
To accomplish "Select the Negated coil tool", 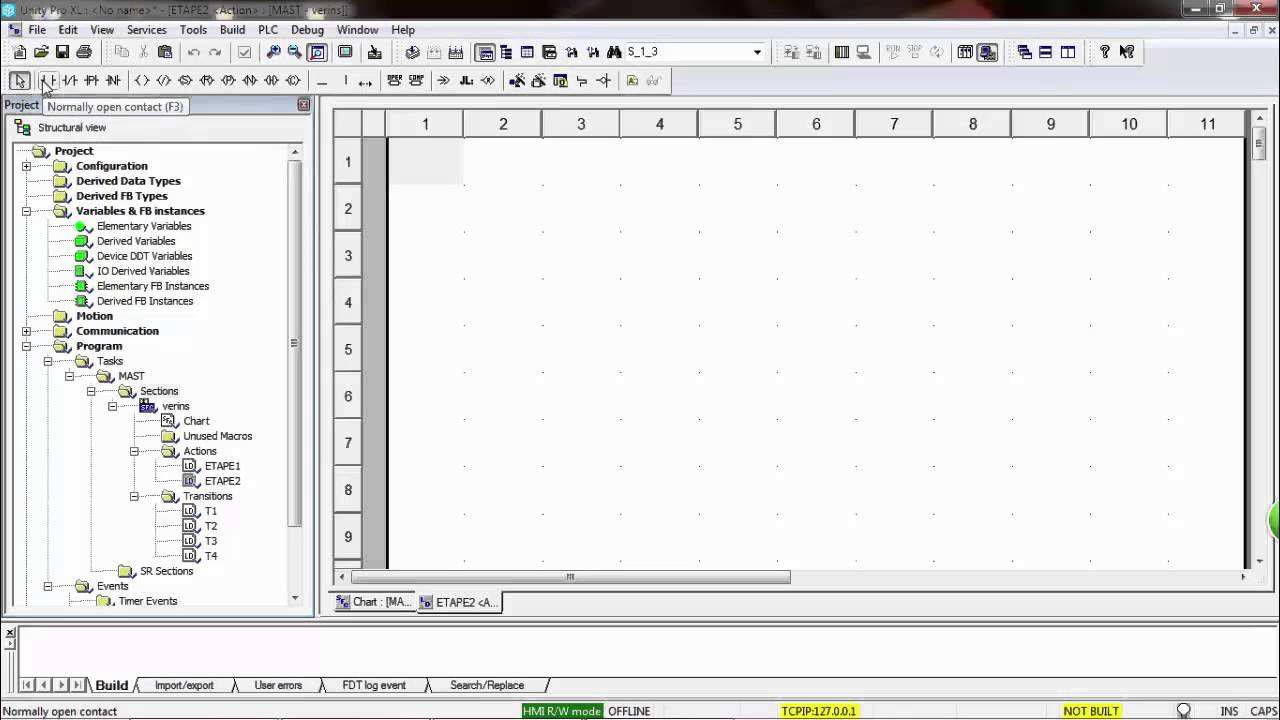I will point(163,81).
